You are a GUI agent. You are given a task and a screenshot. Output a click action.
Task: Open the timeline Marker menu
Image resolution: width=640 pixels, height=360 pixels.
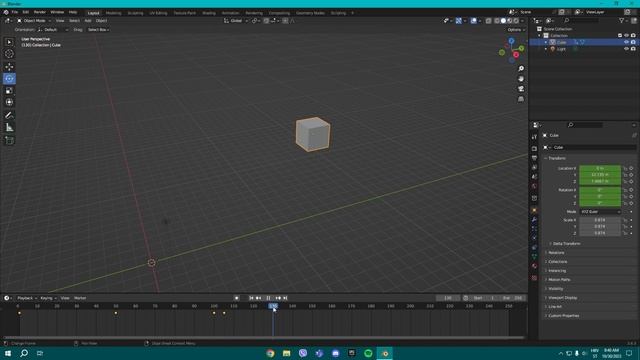pyautogui.click(x=80, y=298)
